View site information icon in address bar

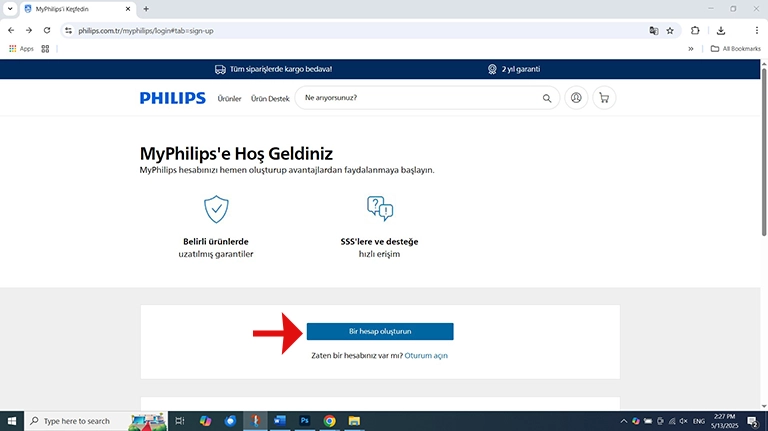click(69, 30)
